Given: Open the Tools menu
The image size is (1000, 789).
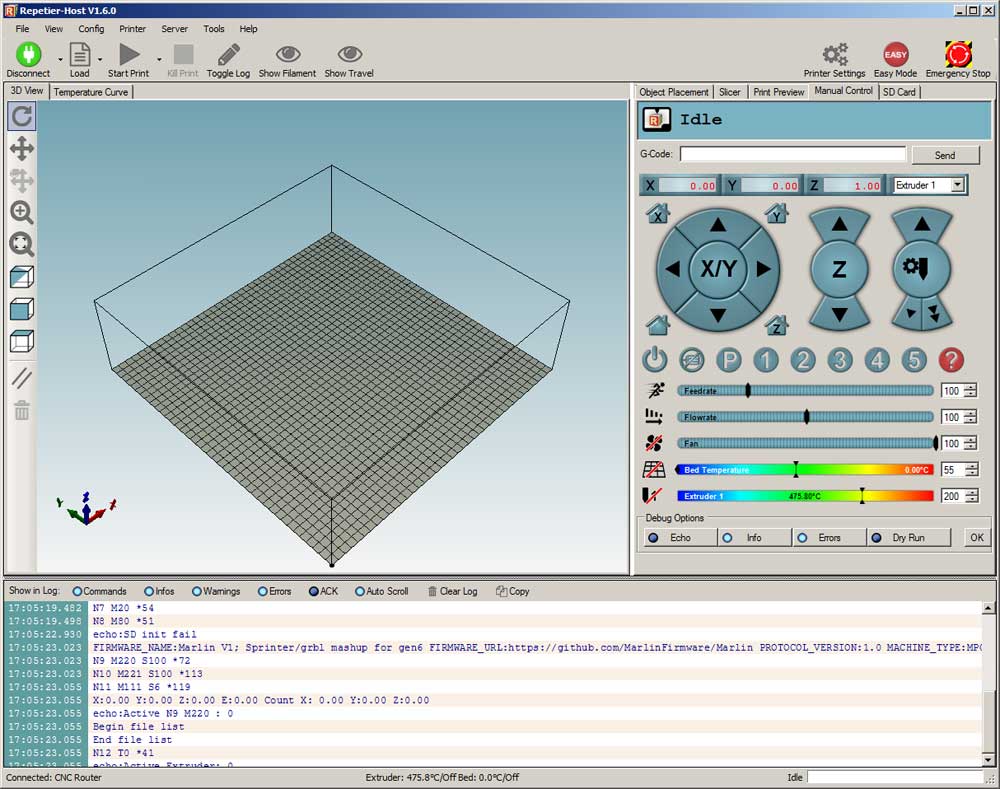Looking at the screenshot, I should pos(214,29).
